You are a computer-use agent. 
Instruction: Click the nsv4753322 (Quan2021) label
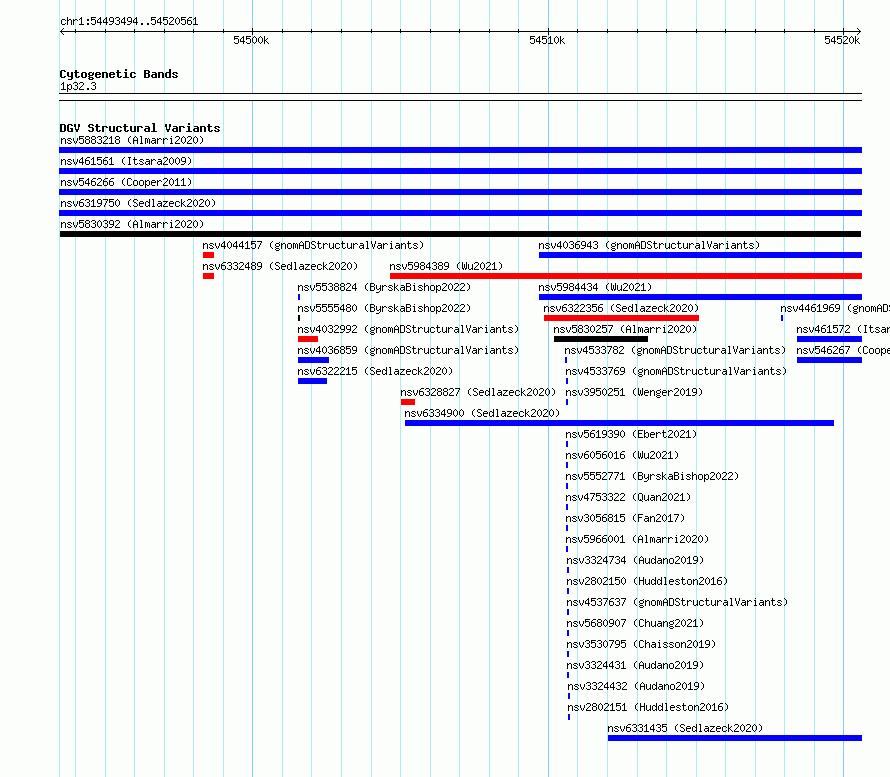[x=628, y=497]
